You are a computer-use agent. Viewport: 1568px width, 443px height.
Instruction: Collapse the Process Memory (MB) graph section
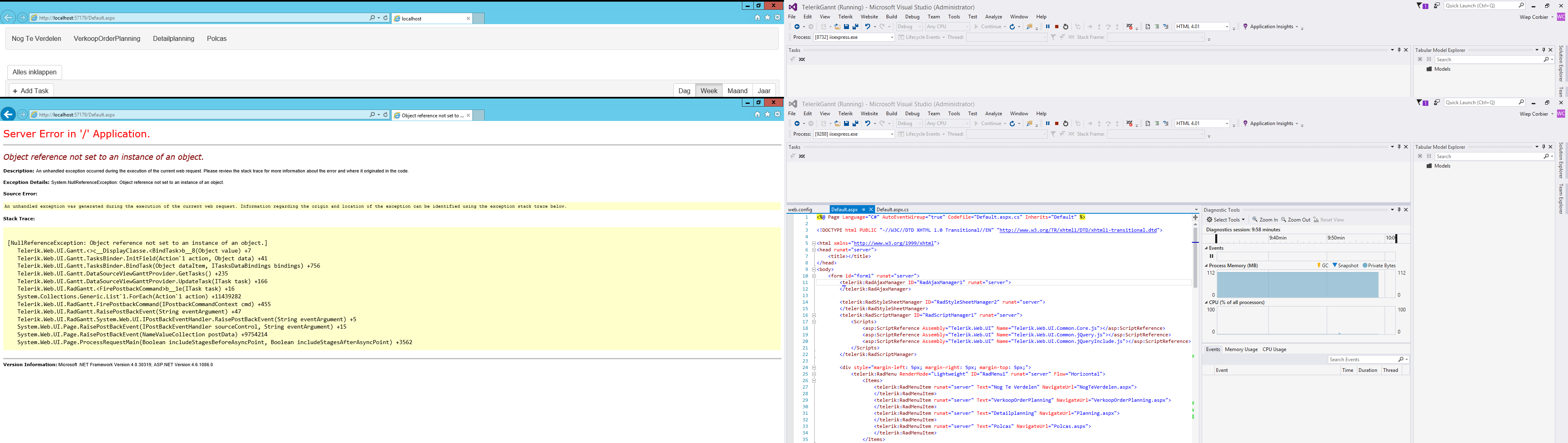[x=1207, y=266]
